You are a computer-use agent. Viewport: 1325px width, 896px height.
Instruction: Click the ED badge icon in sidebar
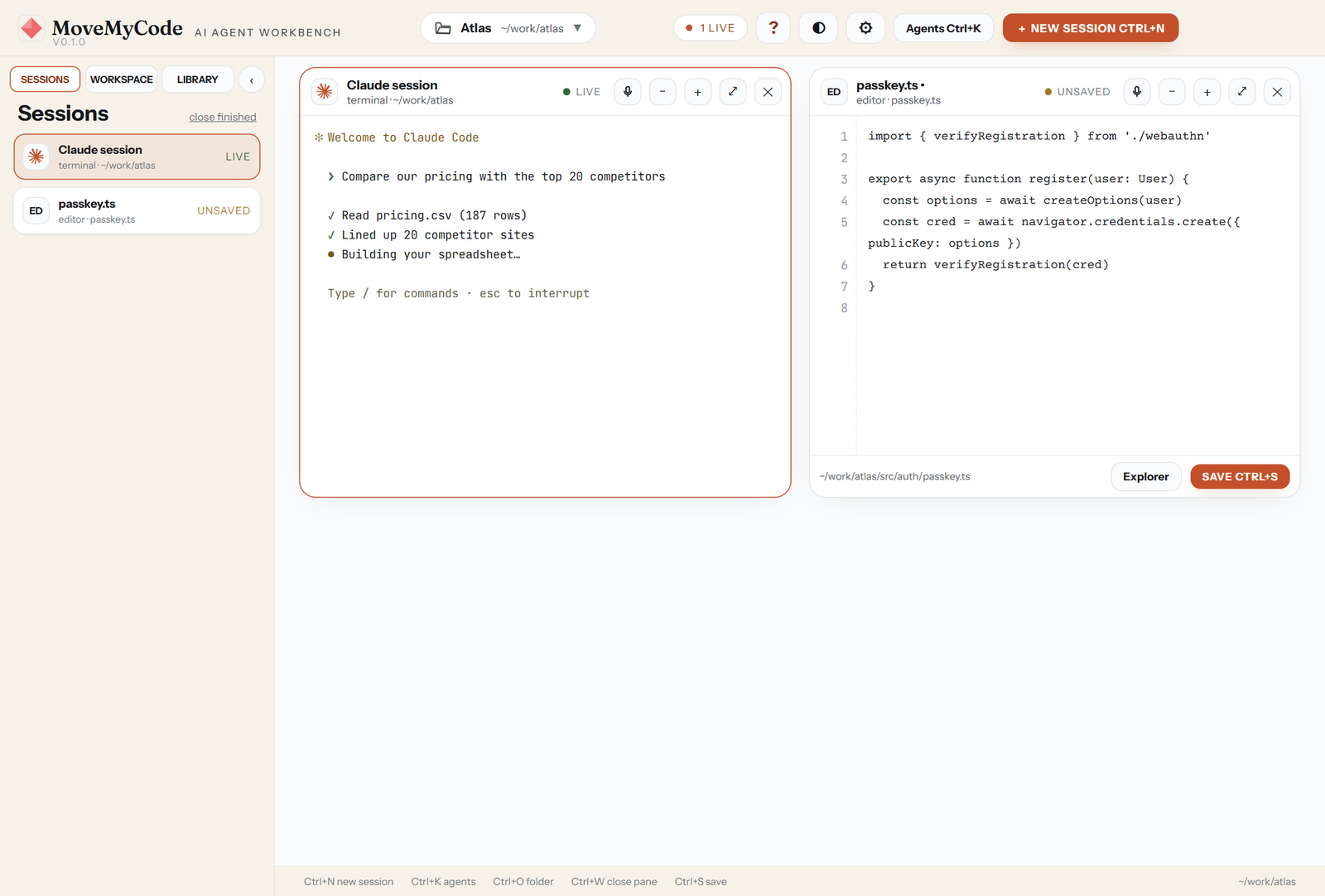pyautogui.click(x=36, y=210)
